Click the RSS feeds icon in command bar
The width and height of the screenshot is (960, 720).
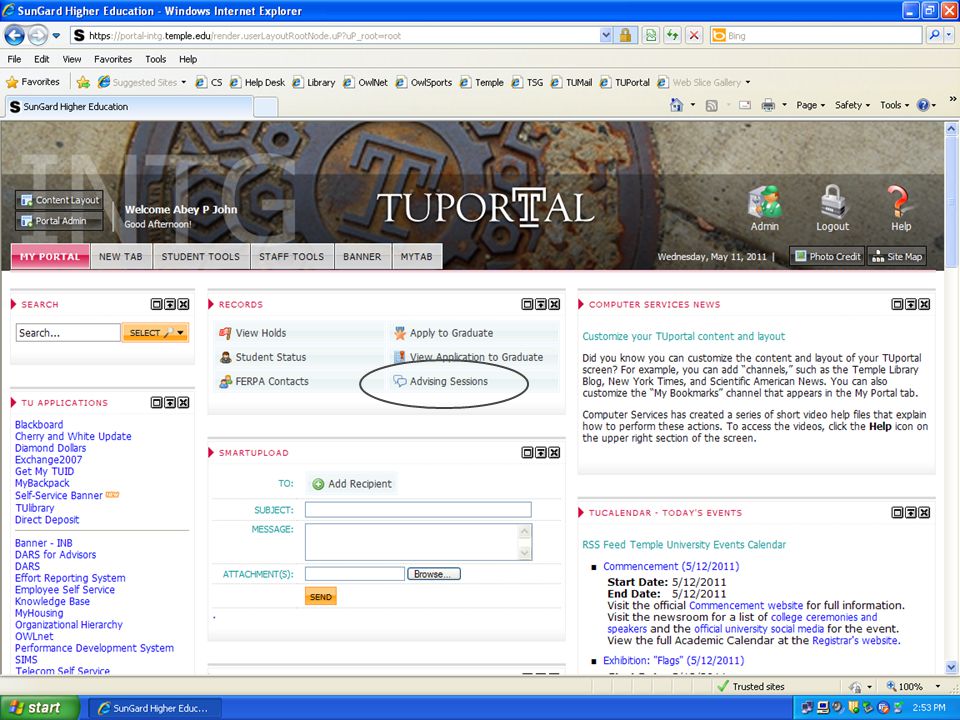pos(711,105)
